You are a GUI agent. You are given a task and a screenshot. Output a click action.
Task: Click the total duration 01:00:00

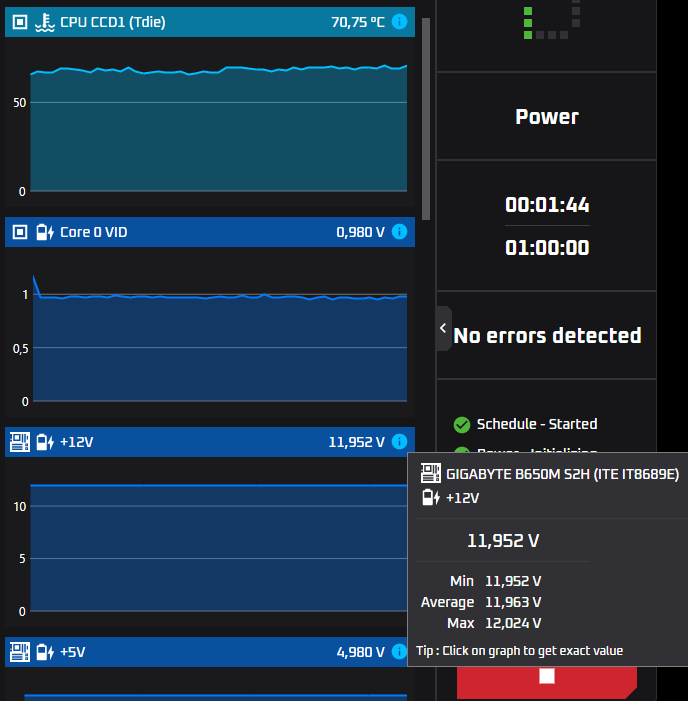coord(547,248)
